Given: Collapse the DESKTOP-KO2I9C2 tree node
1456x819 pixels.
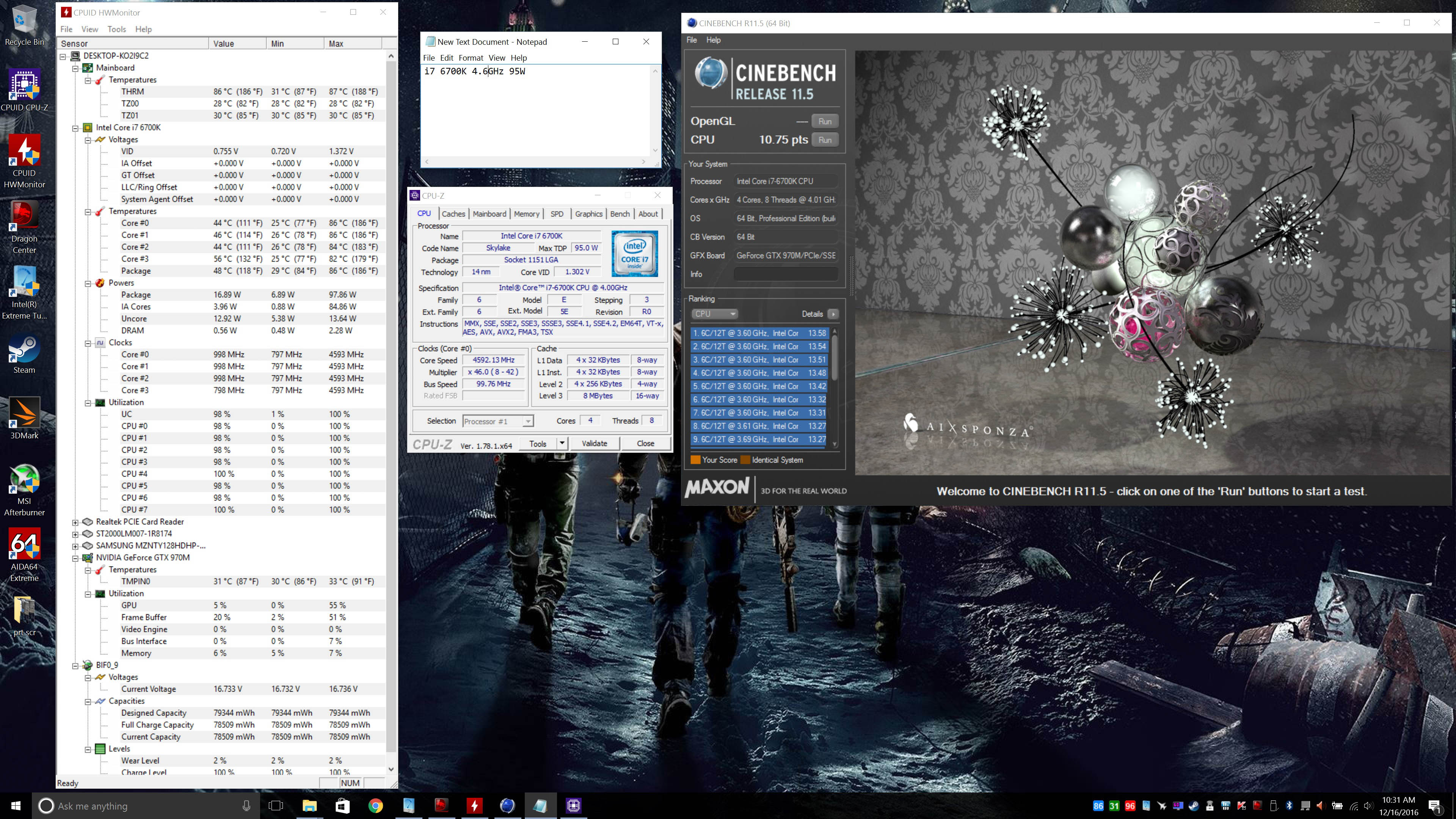Looking at the screenshot, I should coord(63,56).
